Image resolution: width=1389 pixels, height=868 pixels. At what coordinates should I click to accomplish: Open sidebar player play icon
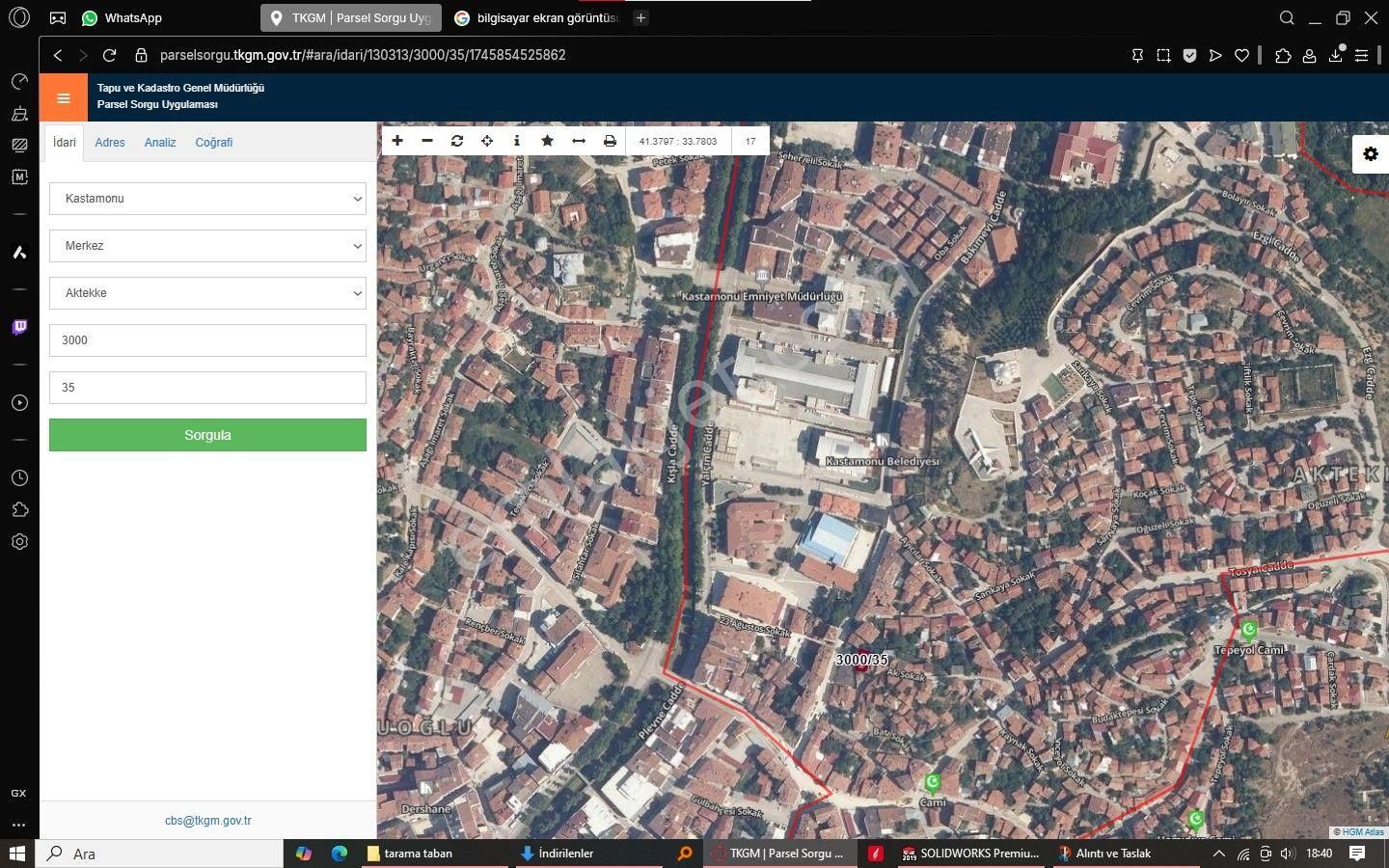[x=19, y=403]
